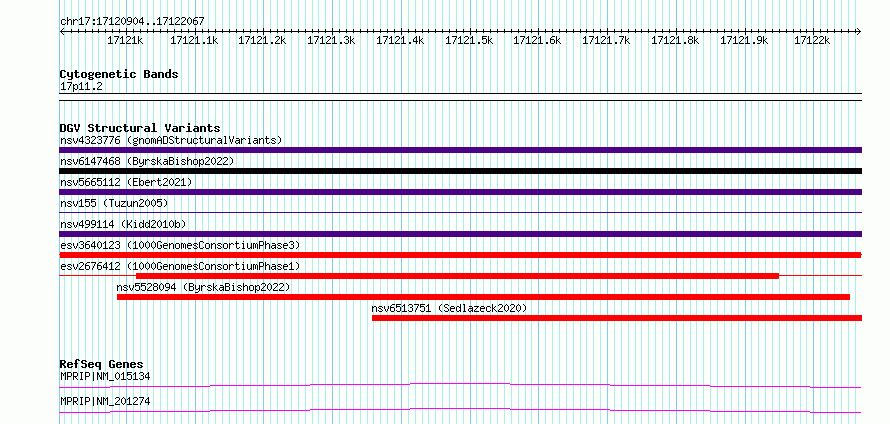Open the esv2676412 (1000GenomesConsortiumPhase1) label
890x424 pixels.
click(180, 266)
